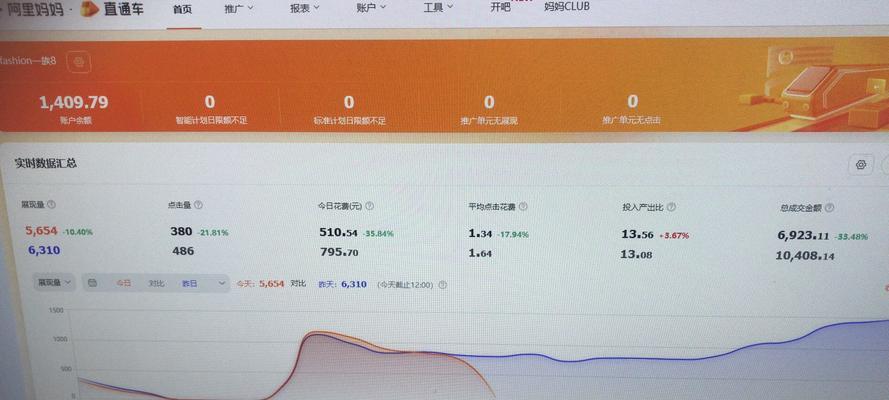The height and width of the screenshot is (400, 889).
Task: Expand the 账户 menu
Action: click(x=371, y=8)
